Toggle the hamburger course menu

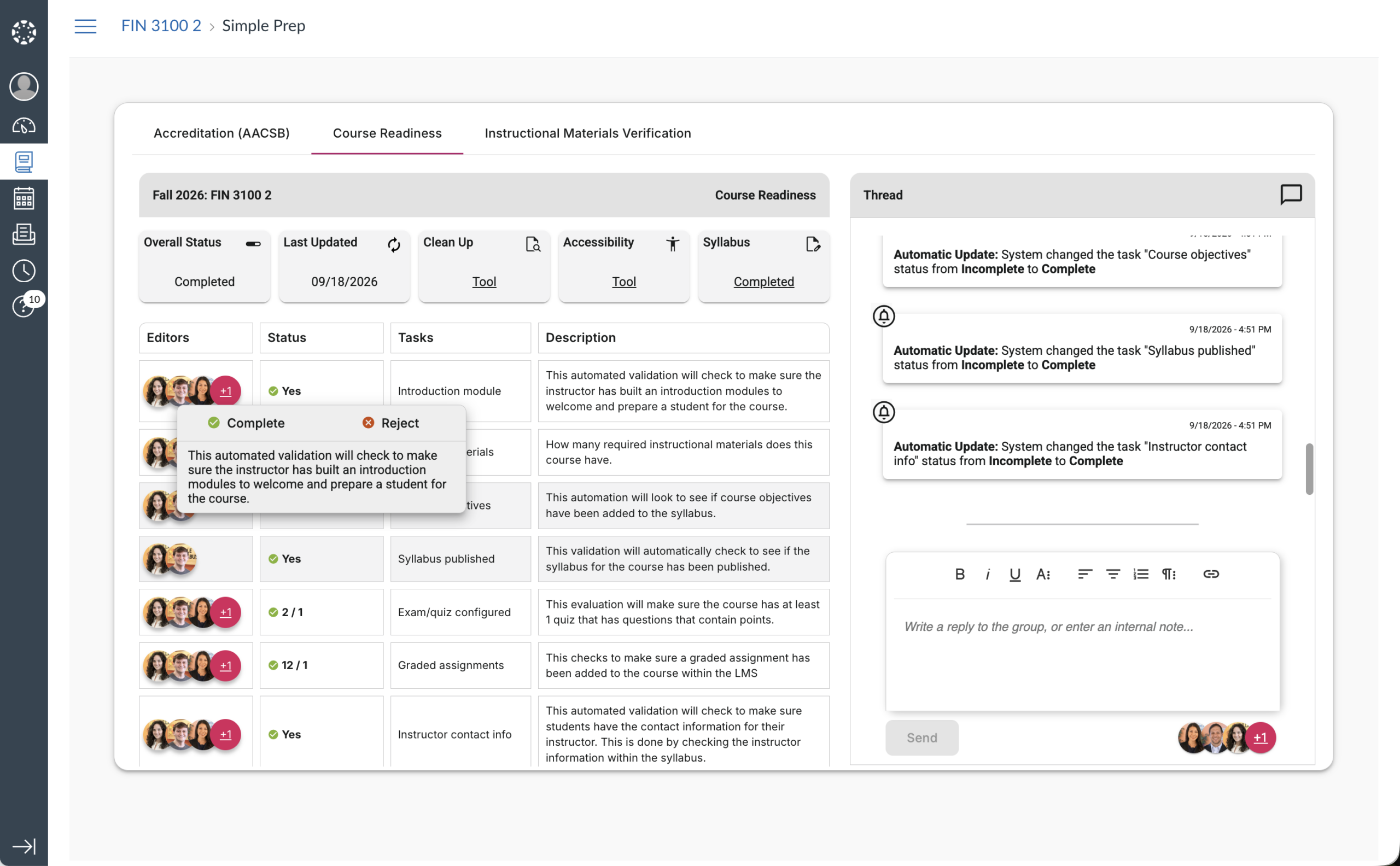pyautogui.click(x=85, y=26)
